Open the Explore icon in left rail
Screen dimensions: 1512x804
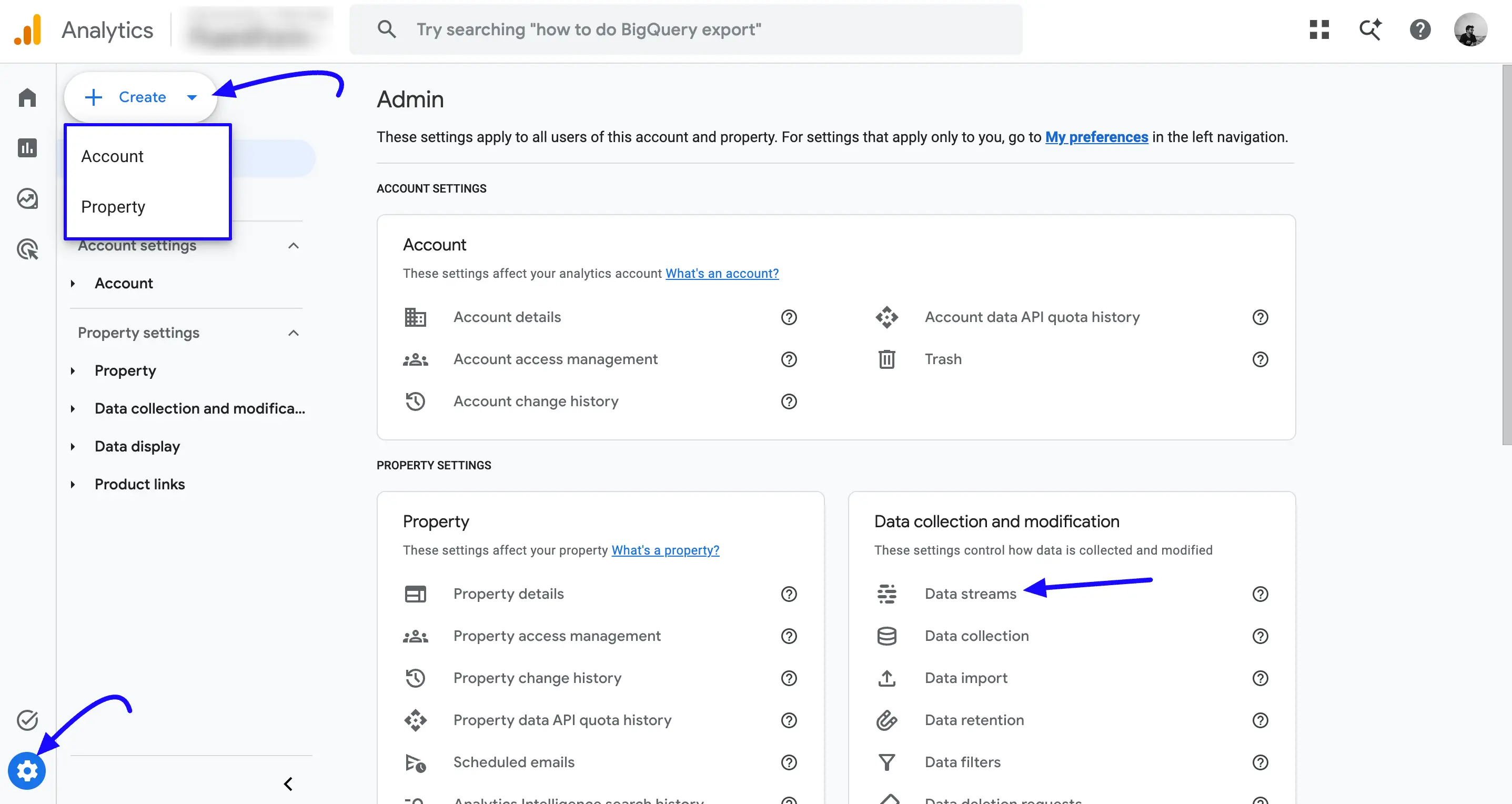point(27,198)
